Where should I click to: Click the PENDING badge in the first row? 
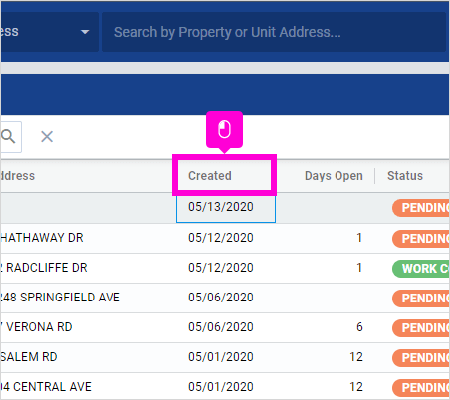[x=421, y=208]
